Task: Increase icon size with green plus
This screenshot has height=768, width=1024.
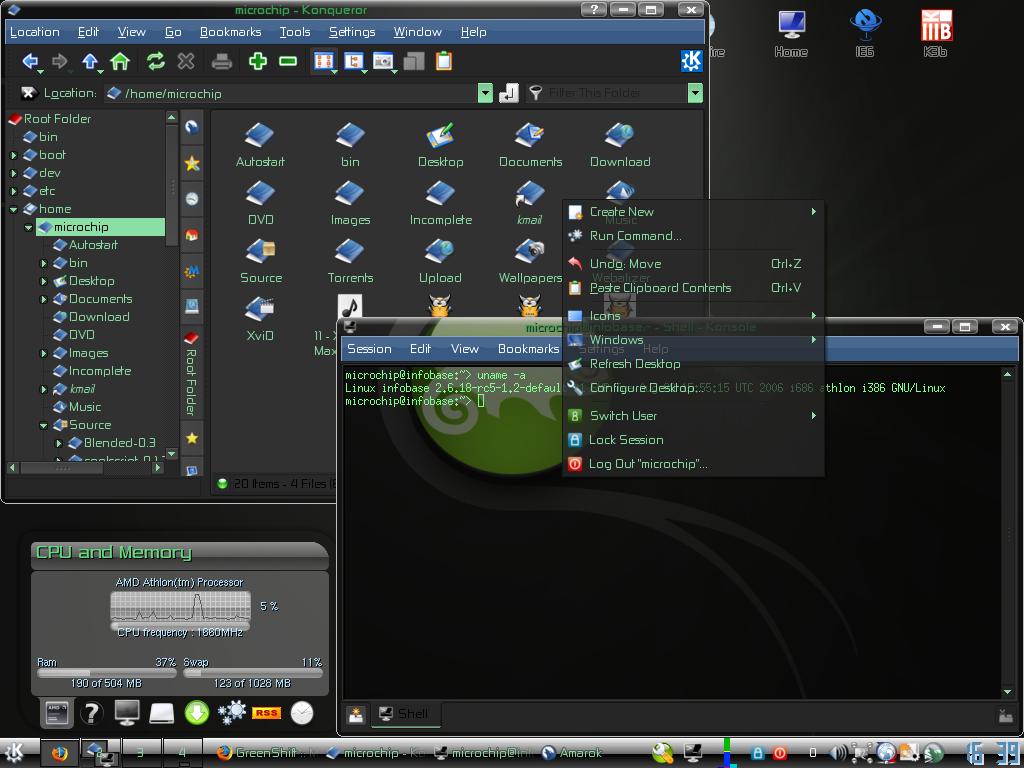Action: [258, 61]
